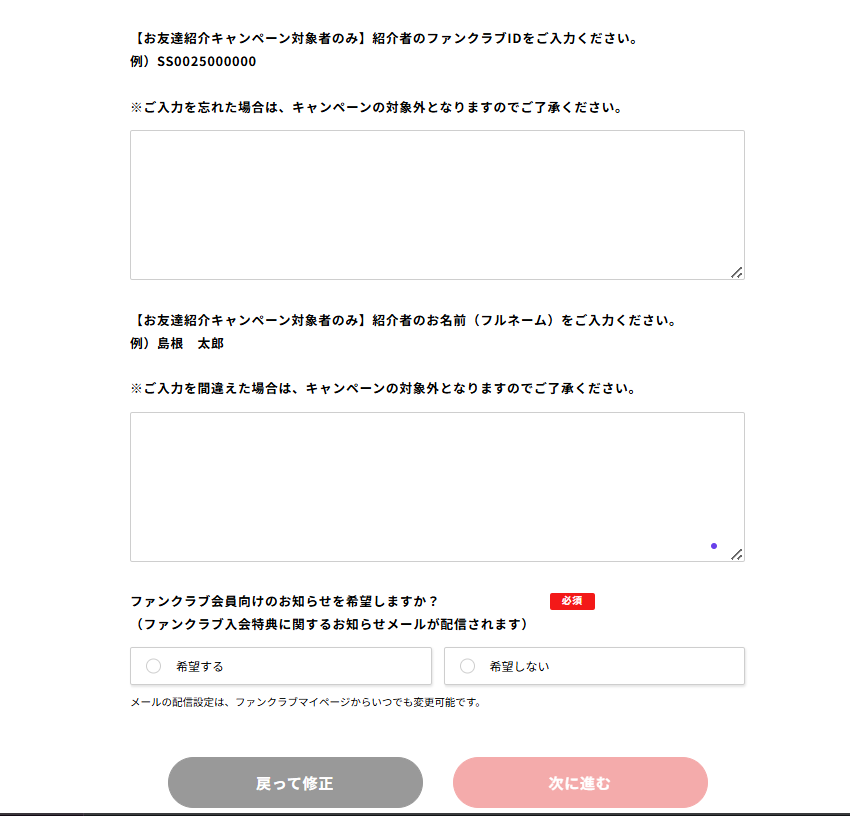The height and width of the screenshot is (816, 850).
Task: Click the 戻って修正 button to go back
Action: (x=295, y=783)
